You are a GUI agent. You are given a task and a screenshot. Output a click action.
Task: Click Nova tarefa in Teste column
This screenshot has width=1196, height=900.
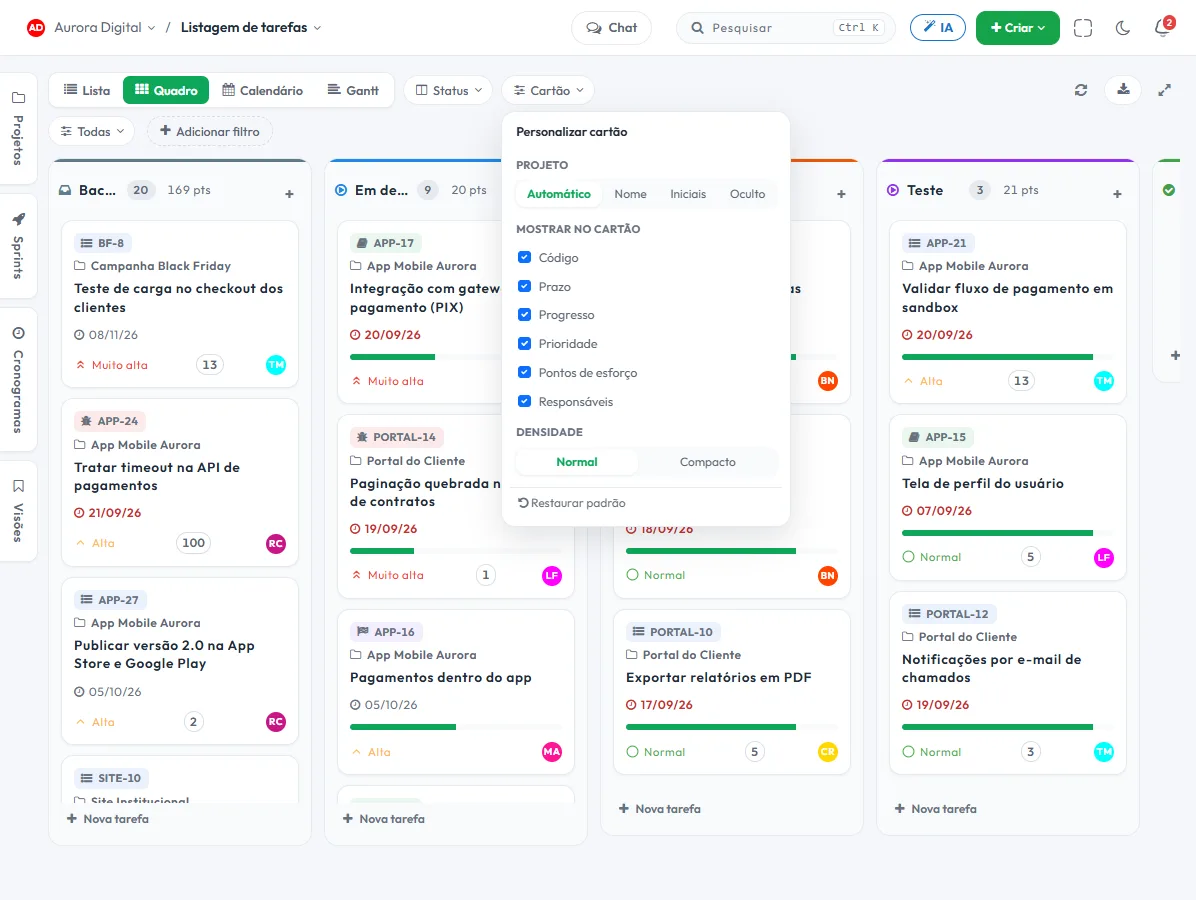tap(936, 808)
